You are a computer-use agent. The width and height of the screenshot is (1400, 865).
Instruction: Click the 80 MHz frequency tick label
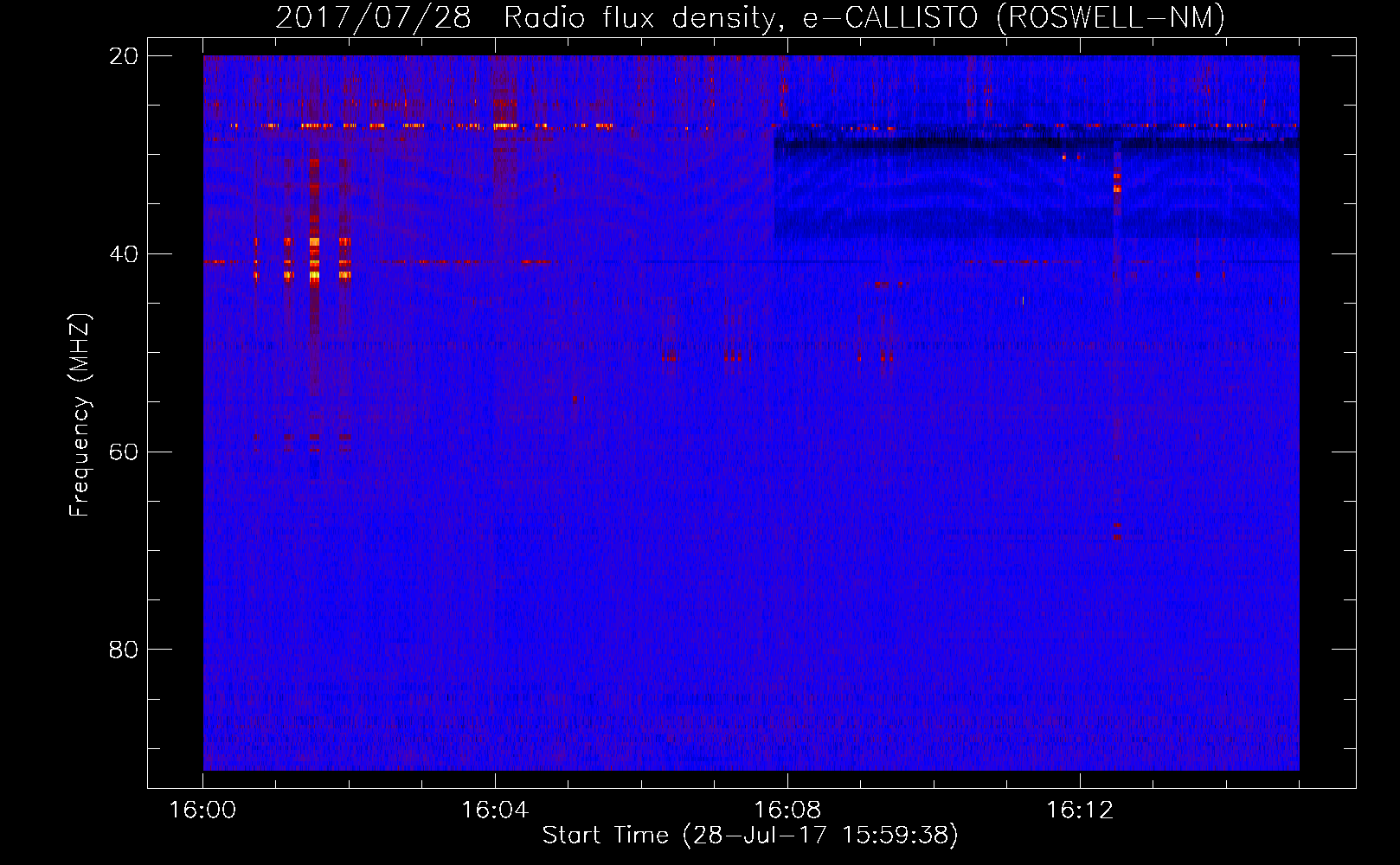(124, 650)
